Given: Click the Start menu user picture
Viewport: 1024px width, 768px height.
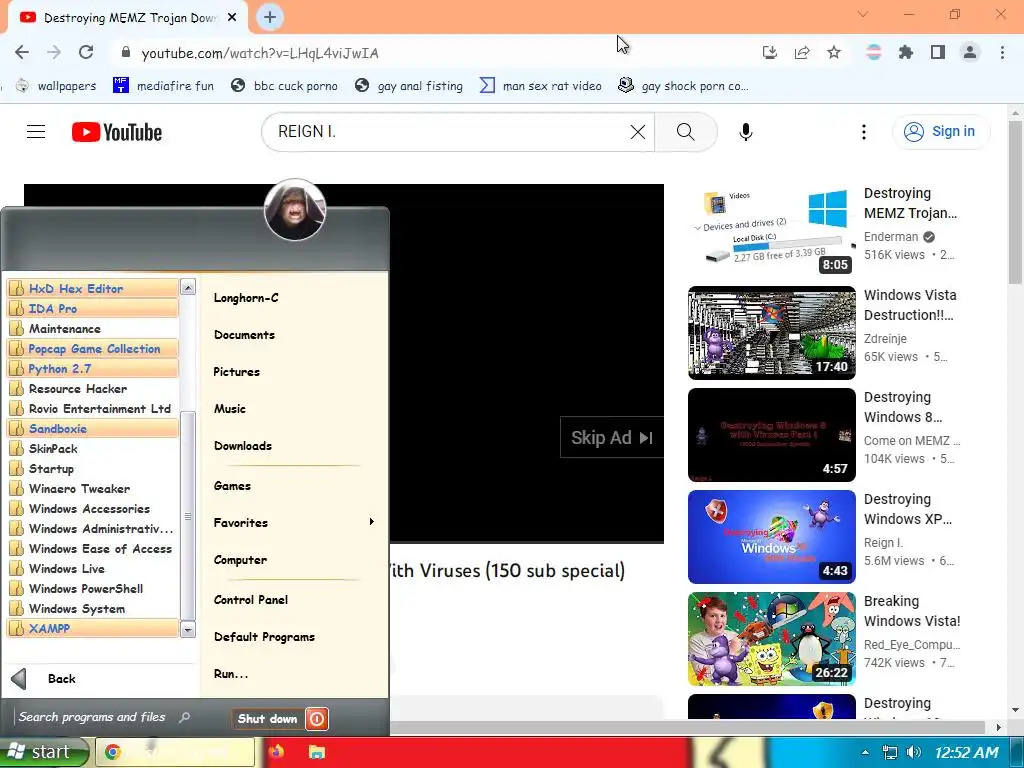Looking at the screenshot, I should point(295,210).
